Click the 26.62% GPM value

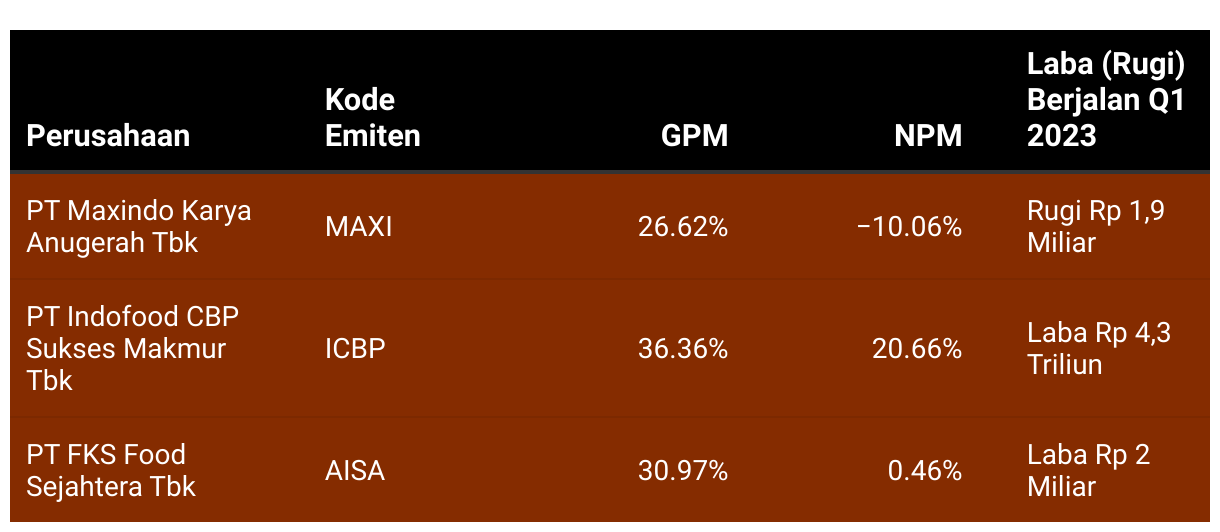pos(683,227)
